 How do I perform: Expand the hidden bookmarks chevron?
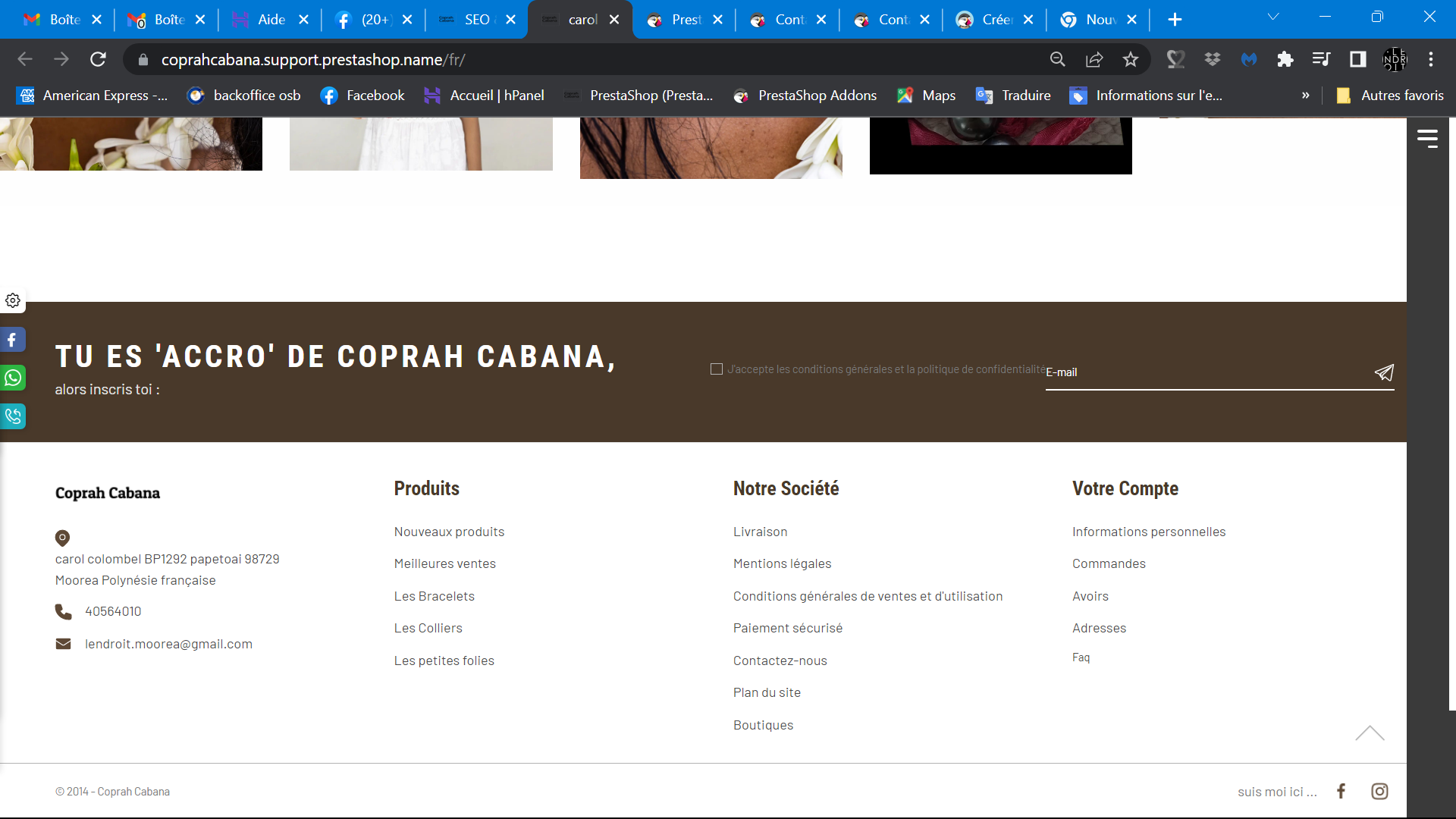[x=1306, y=96]
